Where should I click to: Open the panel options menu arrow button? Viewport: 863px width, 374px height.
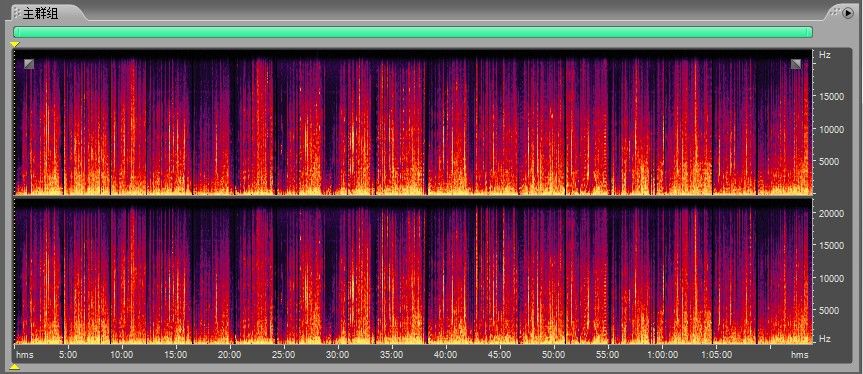point(848,12)
